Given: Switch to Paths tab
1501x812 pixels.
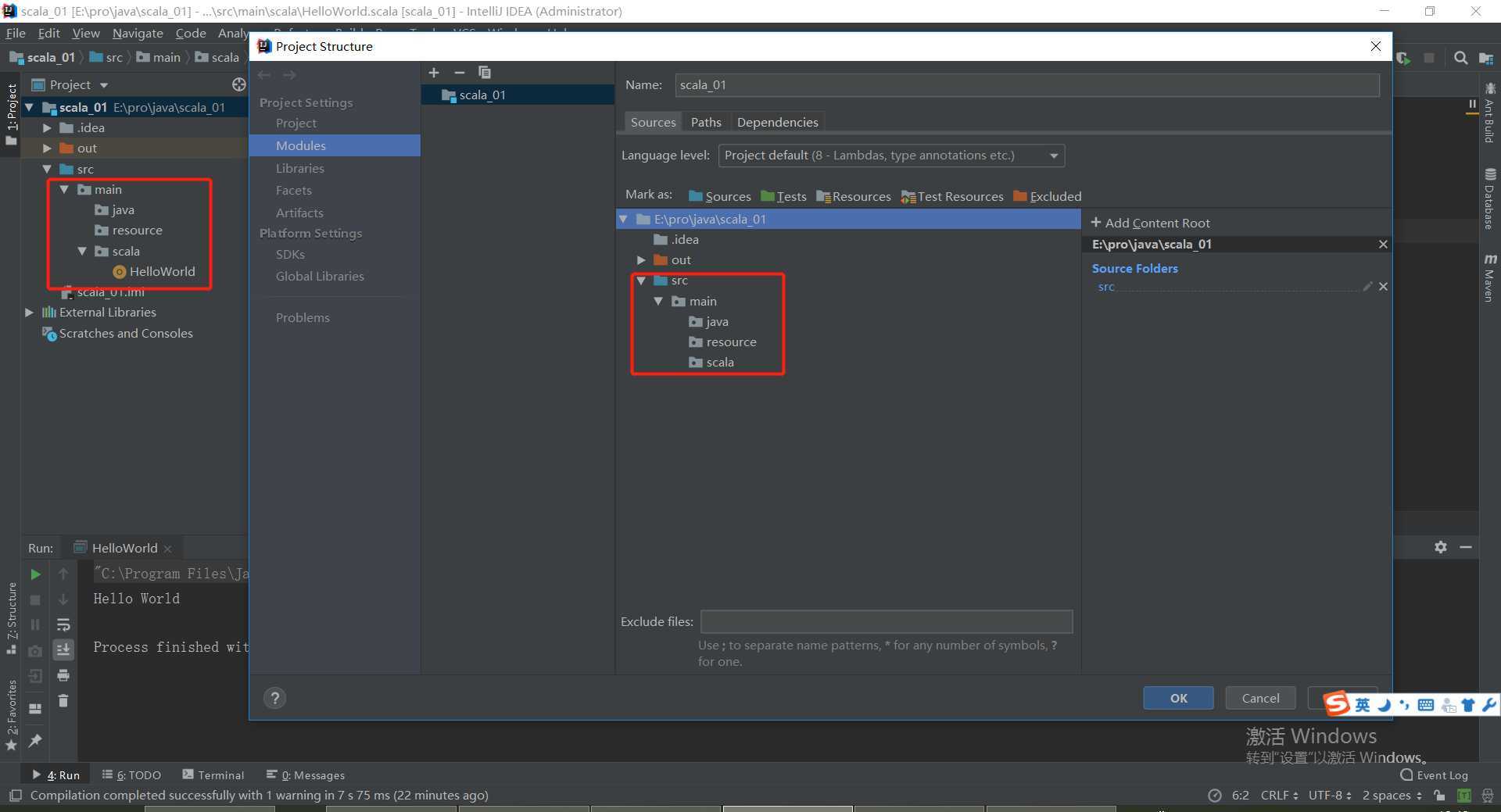Looking at the screenshot, I should pos(706,122).
